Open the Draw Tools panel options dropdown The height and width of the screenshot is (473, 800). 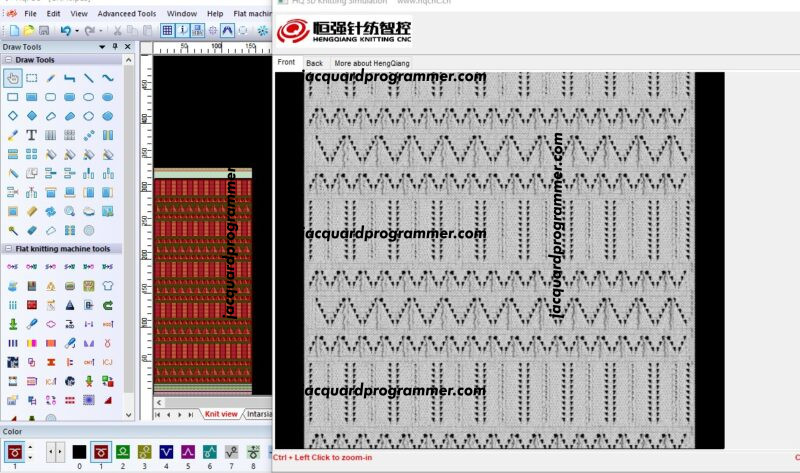[102, 46]
